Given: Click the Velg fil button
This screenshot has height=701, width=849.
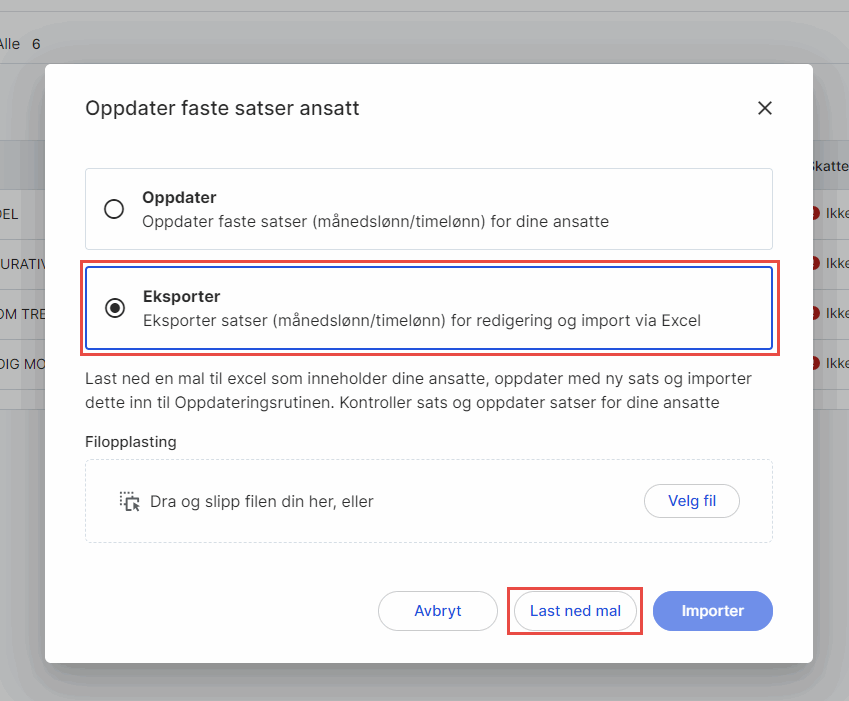Looking at the screenshot, I should tap(691, 500).
